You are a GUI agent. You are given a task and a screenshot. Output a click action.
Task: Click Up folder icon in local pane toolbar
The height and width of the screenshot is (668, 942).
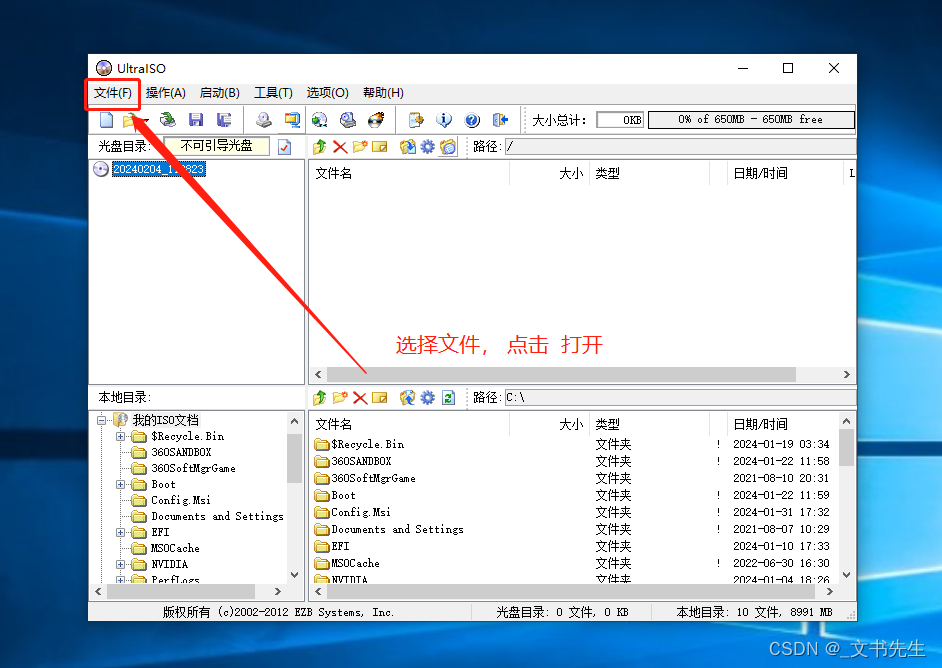pos(320,398)
